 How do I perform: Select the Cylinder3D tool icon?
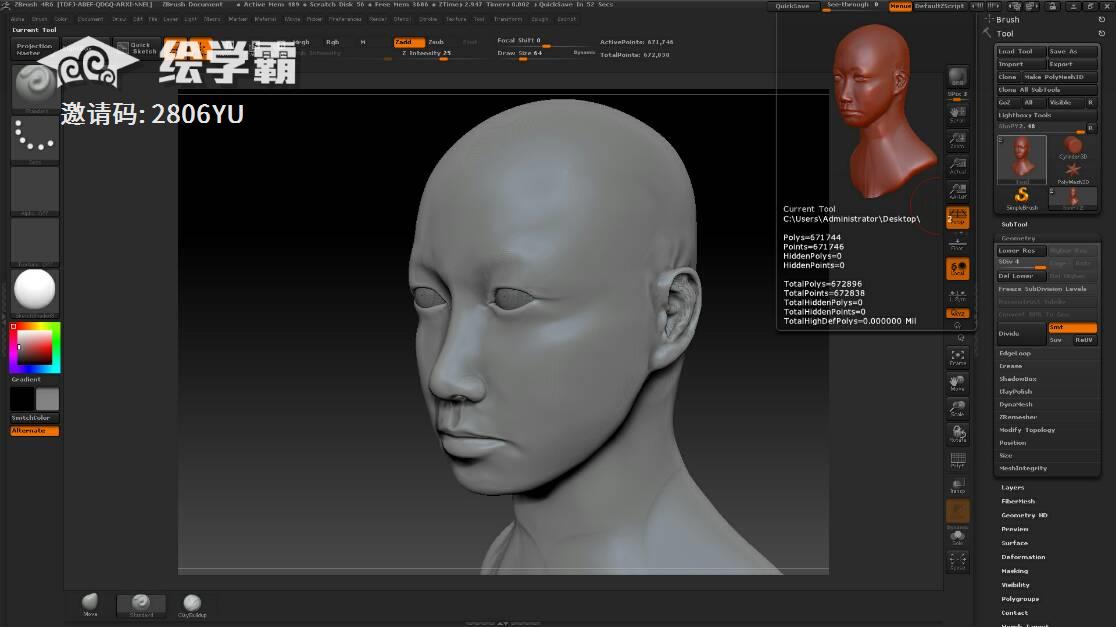tap(1072, 146)
